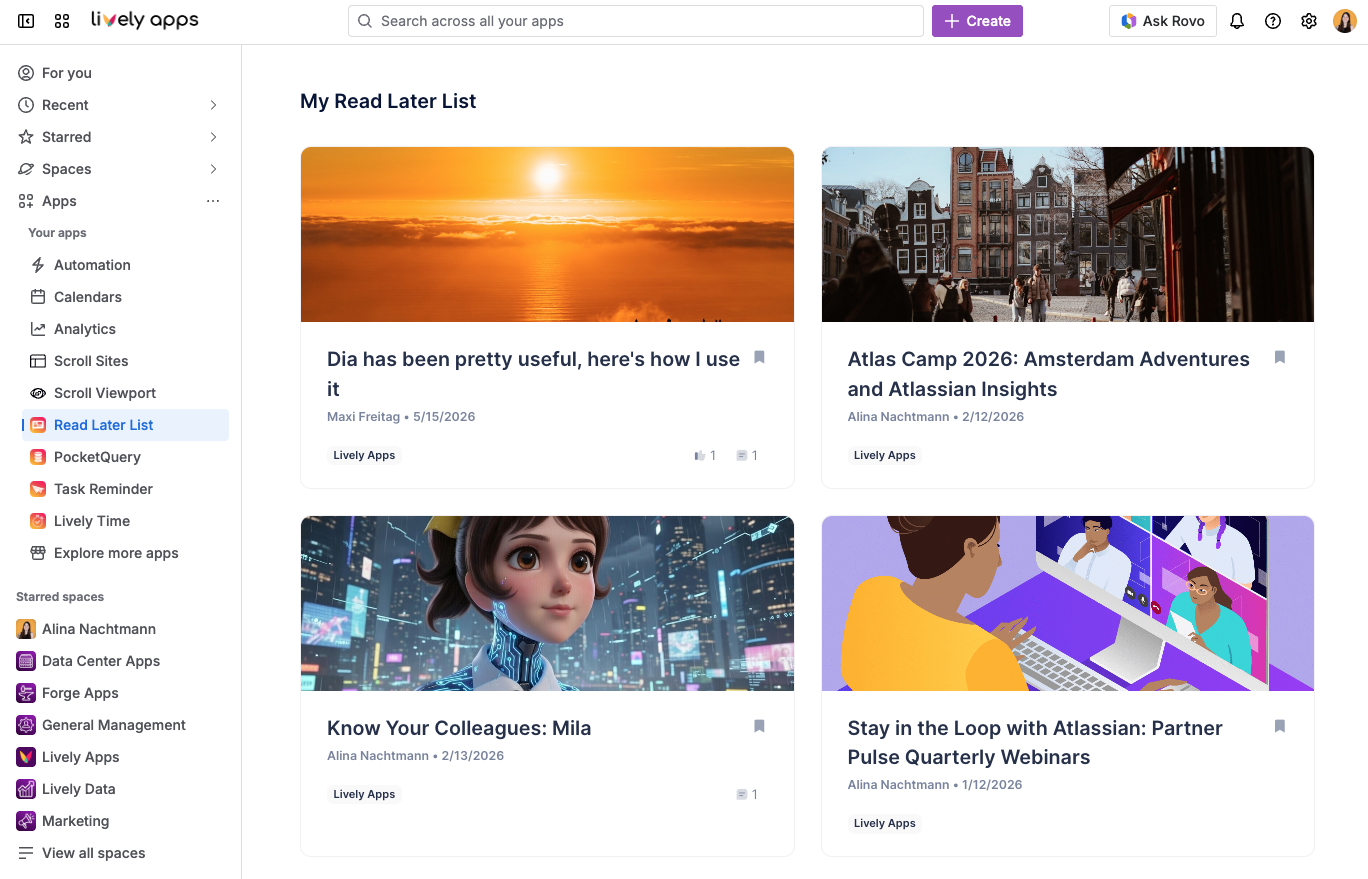Click the Explore more apps icon
The width and height of the screenshot is (1368, 879).
coord(38,553)
